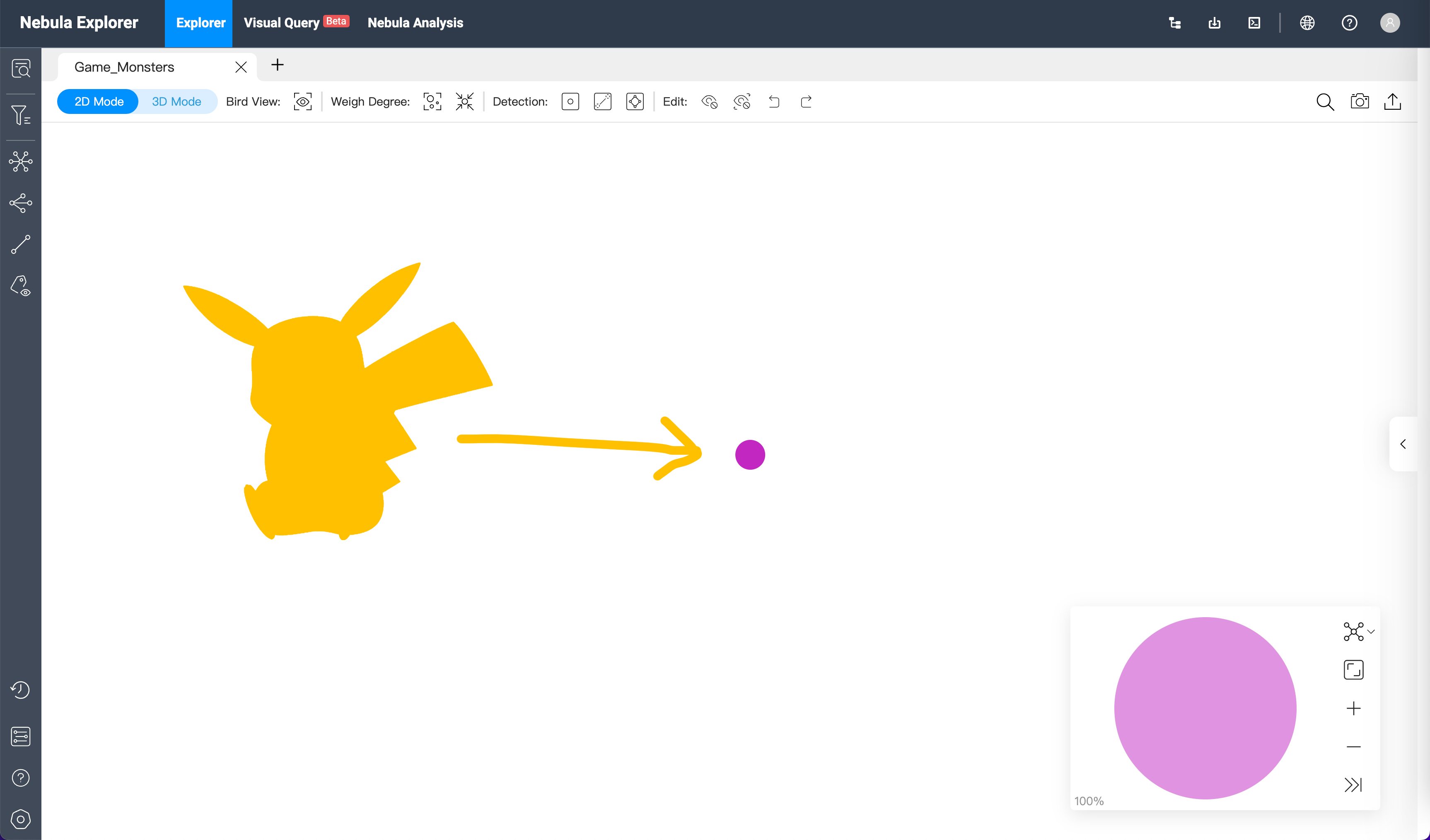
Task: Select the graph expand sidebar tool
Action: pos(21,162)
